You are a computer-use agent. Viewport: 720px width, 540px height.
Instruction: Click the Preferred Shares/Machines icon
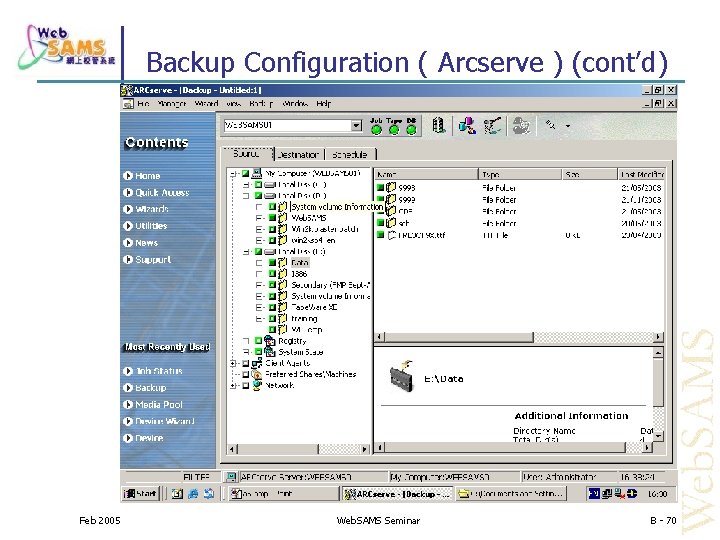pos(257,374)
